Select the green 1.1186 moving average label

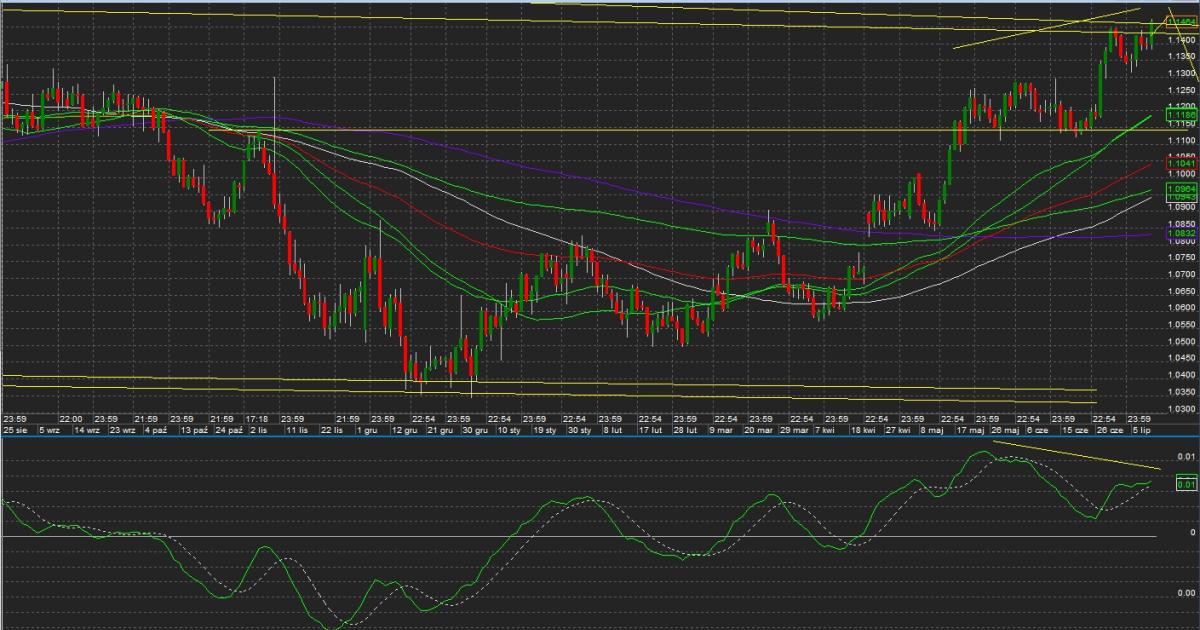[1181, 116]
